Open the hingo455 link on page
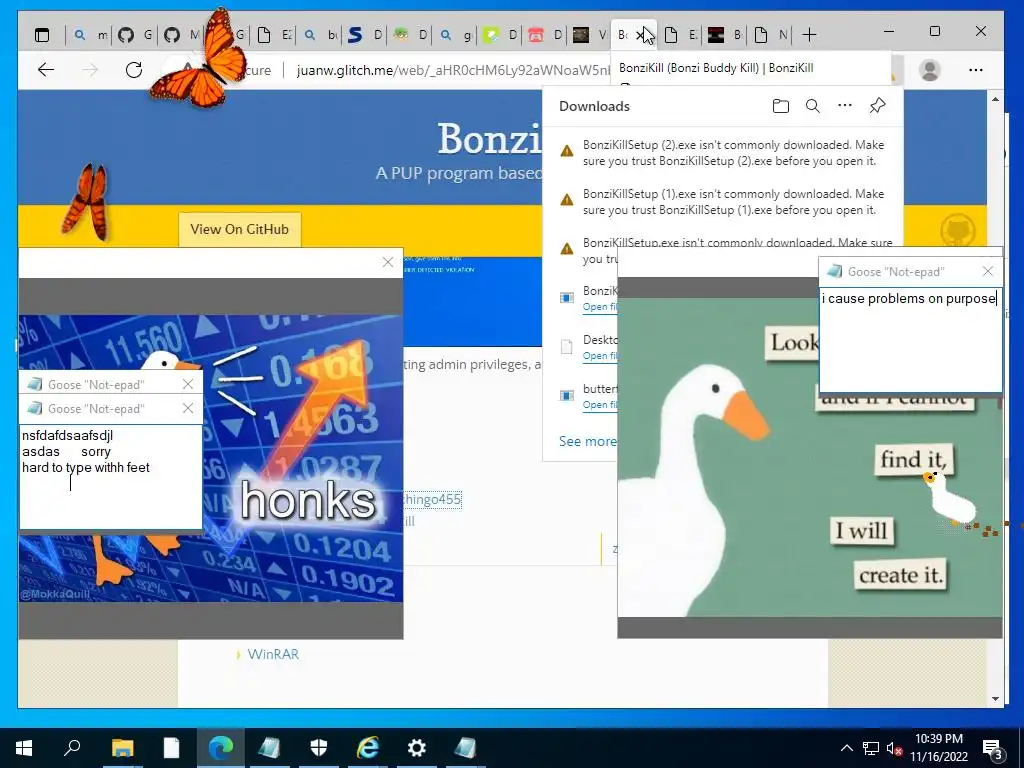The width and height of the screenshot is (1024, 768). click(432, 500)
